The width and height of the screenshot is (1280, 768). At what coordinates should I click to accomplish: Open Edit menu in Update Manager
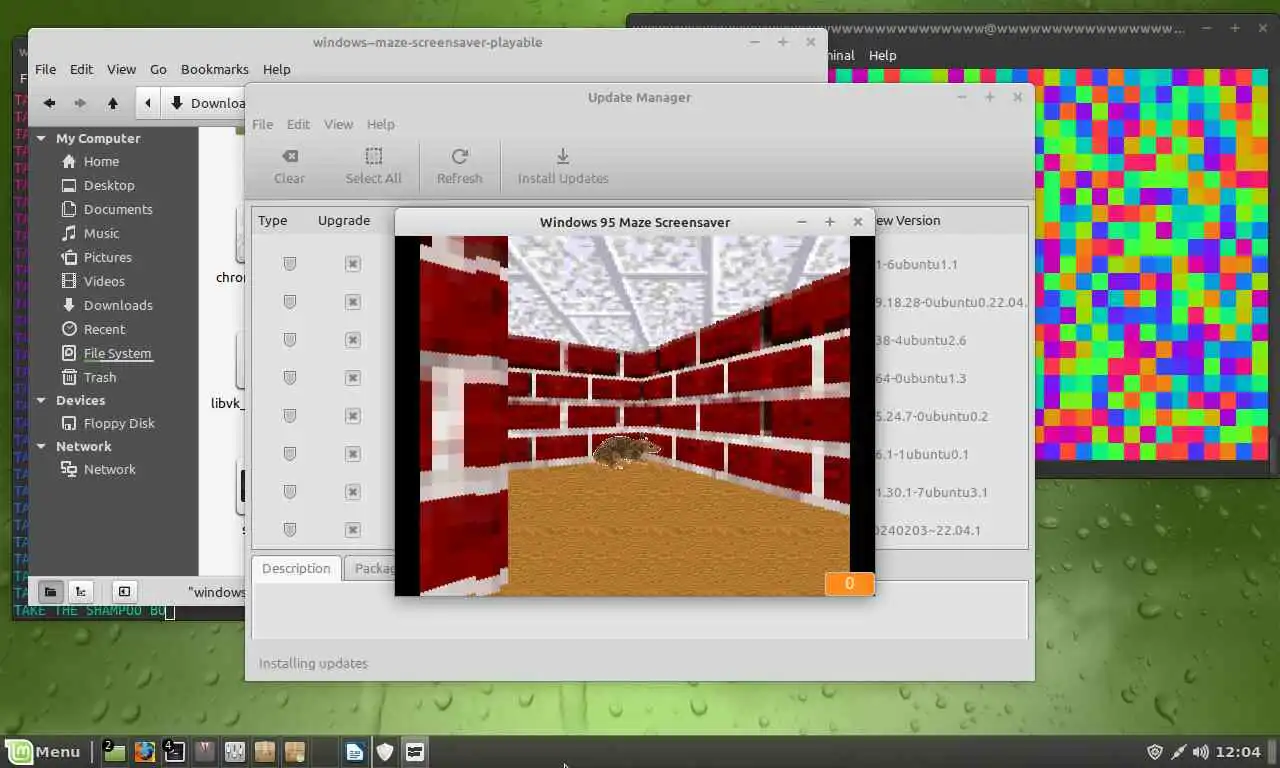click(298, 124)
